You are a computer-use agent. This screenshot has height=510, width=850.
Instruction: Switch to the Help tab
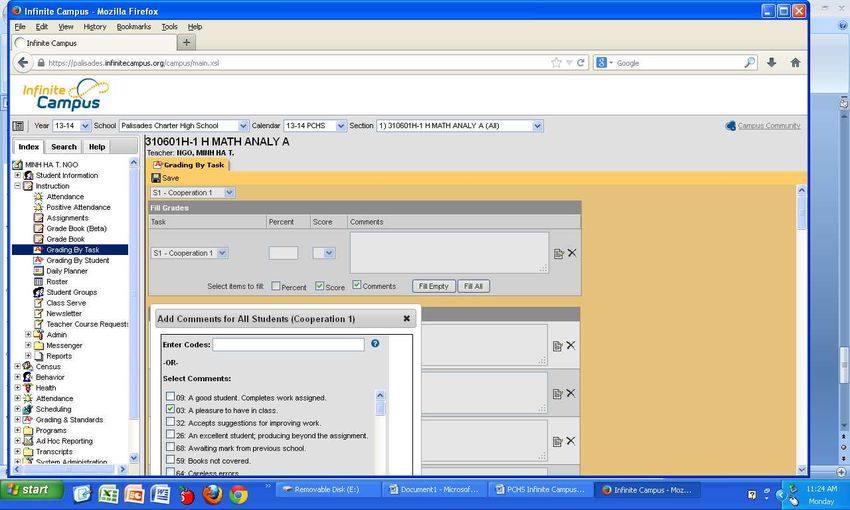(97, 147)
